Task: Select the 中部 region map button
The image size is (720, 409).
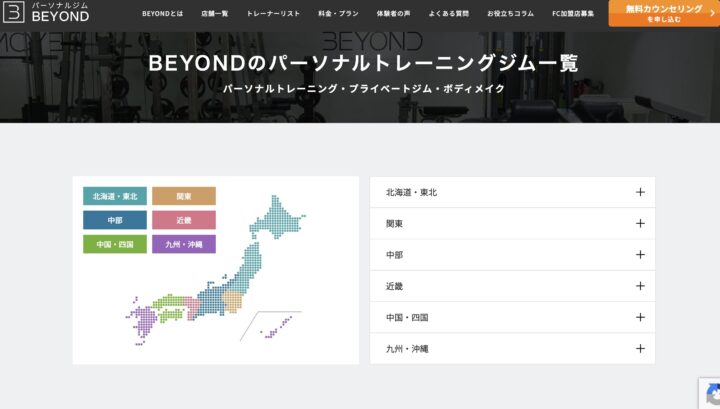Action: (115, 220)
